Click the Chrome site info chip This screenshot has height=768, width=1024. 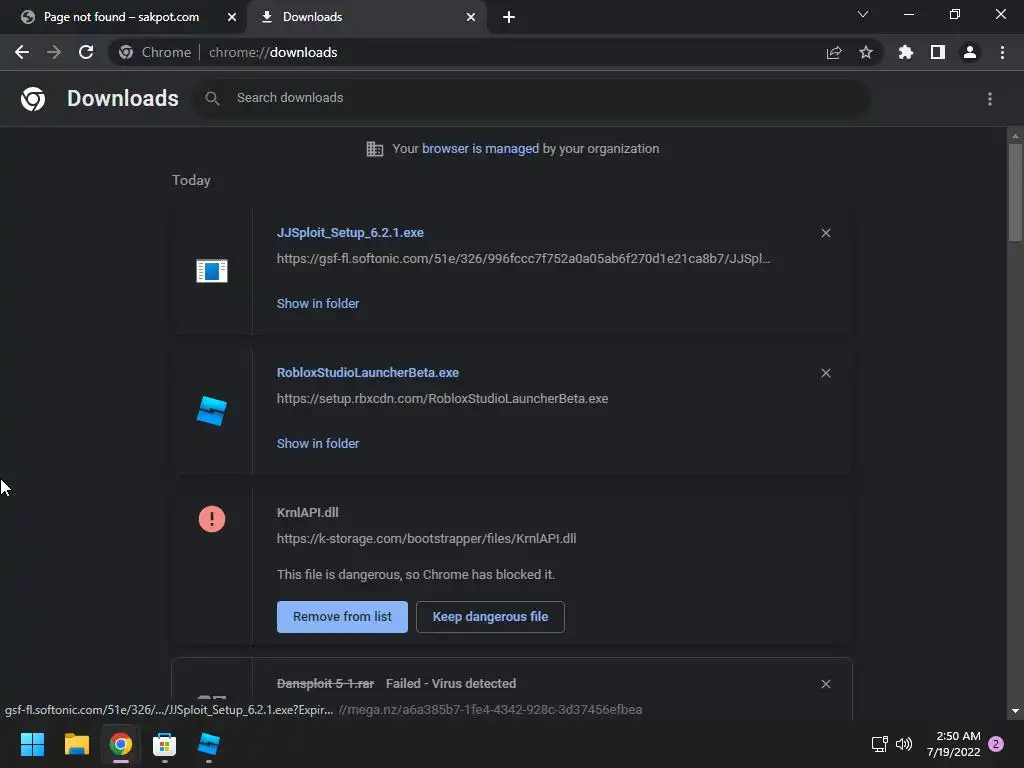coord(155,52)
